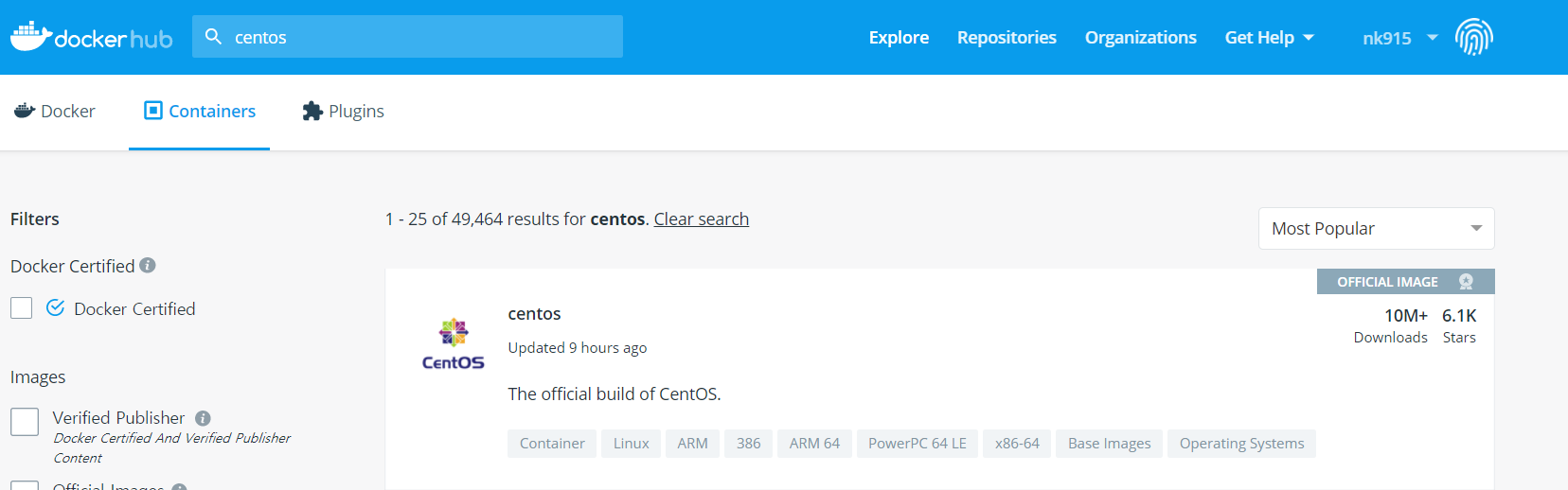1568x490 pixels.
Task: Select the Base Images tag
Action: pyautogui.click(x=1110, y=444)
